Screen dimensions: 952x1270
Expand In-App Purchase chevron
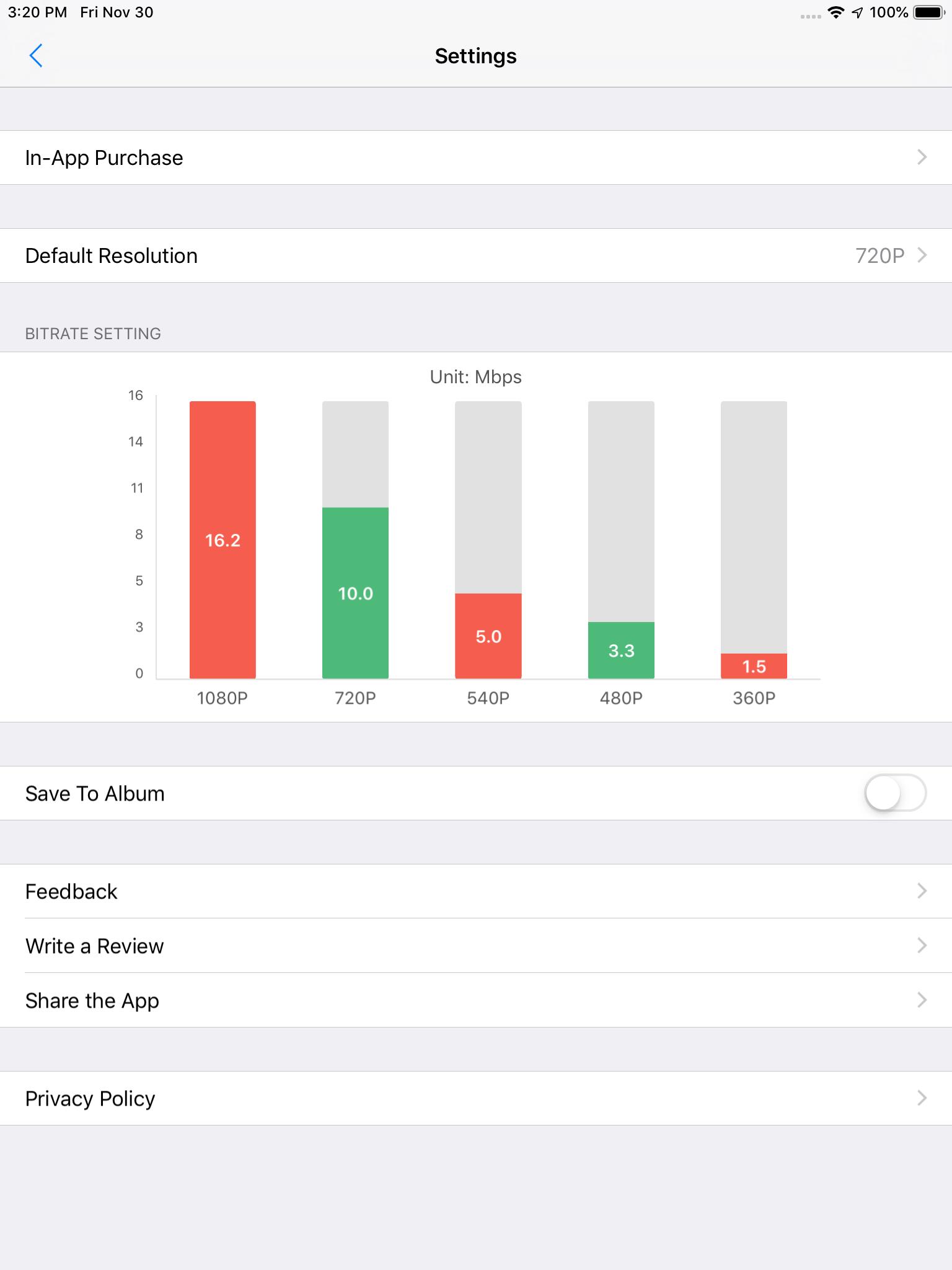pos(922,158)
